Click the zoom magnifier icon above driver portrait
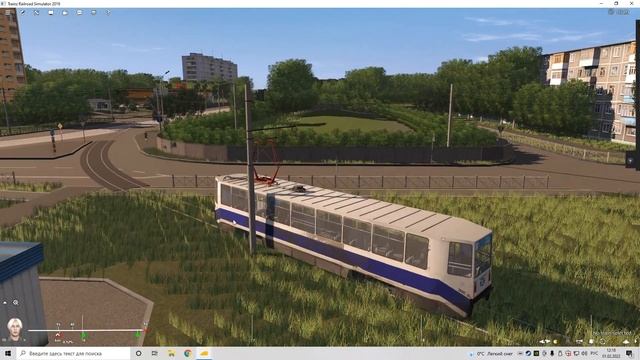640x360 pixels. click(x=16, y=302)
